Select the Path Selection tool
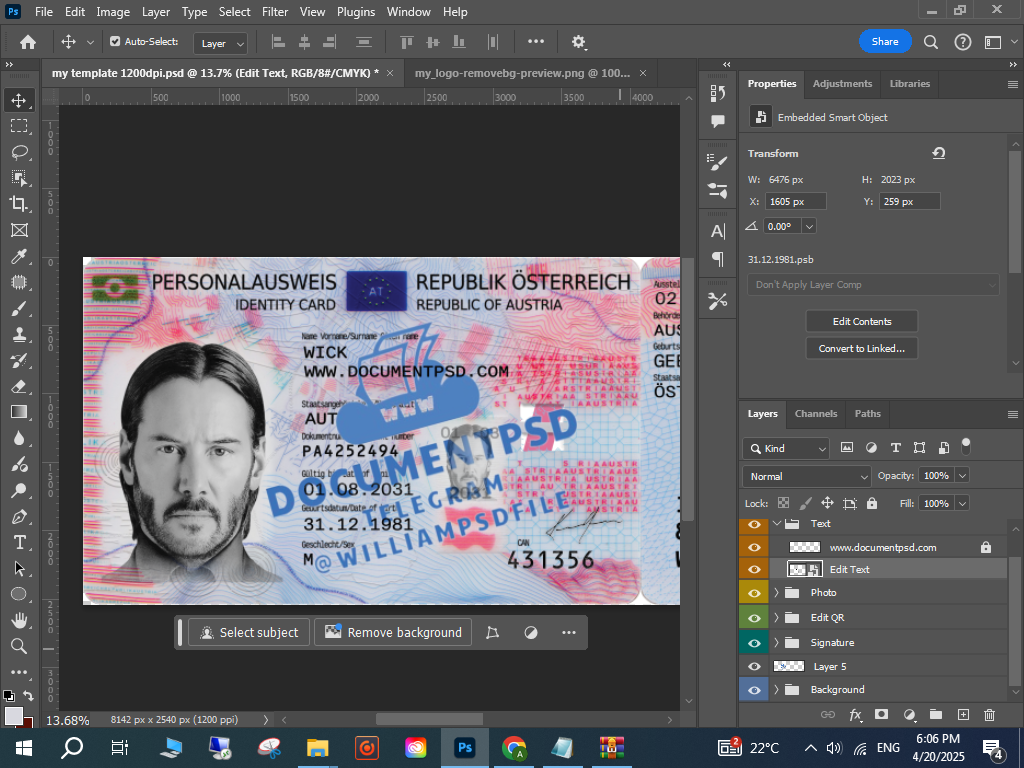1024x768 pixels. (x=19, y=569)
